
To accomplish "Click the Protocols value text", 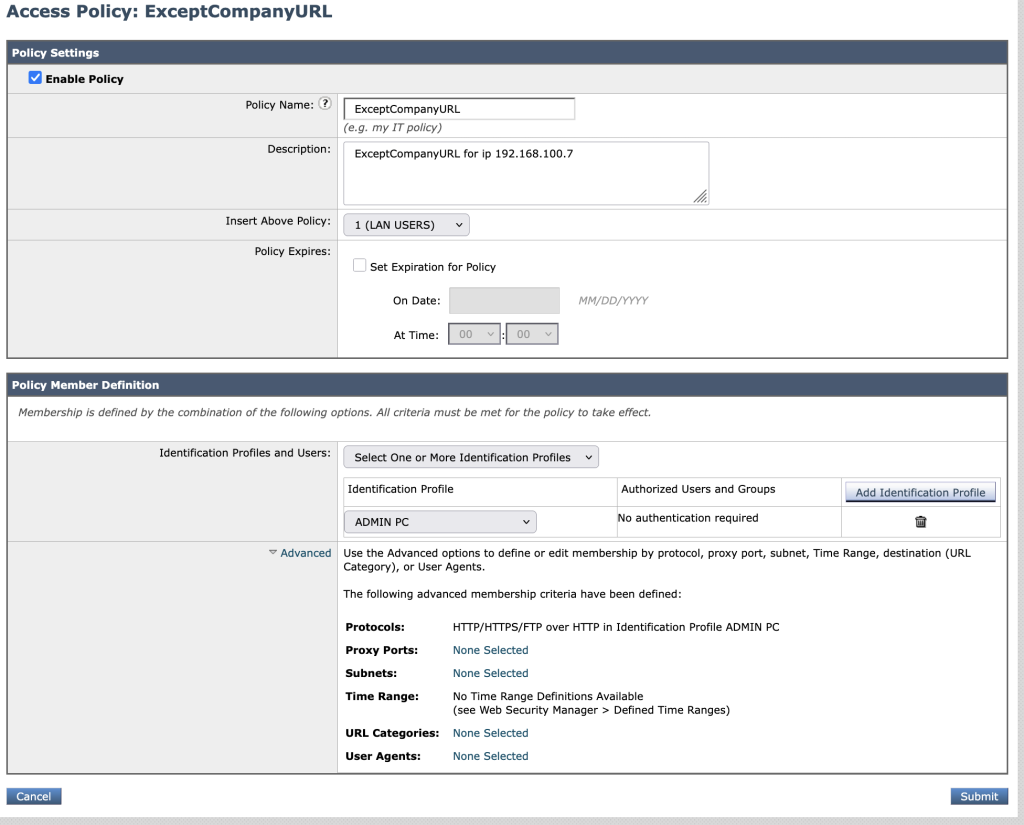I will tap(616, 627).
